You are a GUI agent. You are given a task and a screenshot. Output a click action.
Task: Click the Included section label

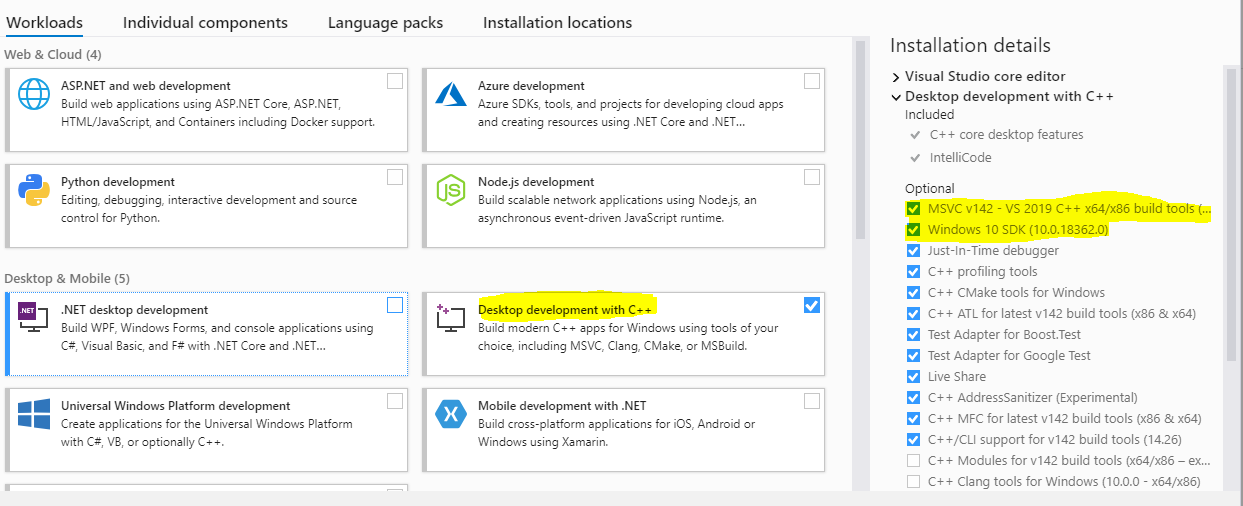(930, 114)
